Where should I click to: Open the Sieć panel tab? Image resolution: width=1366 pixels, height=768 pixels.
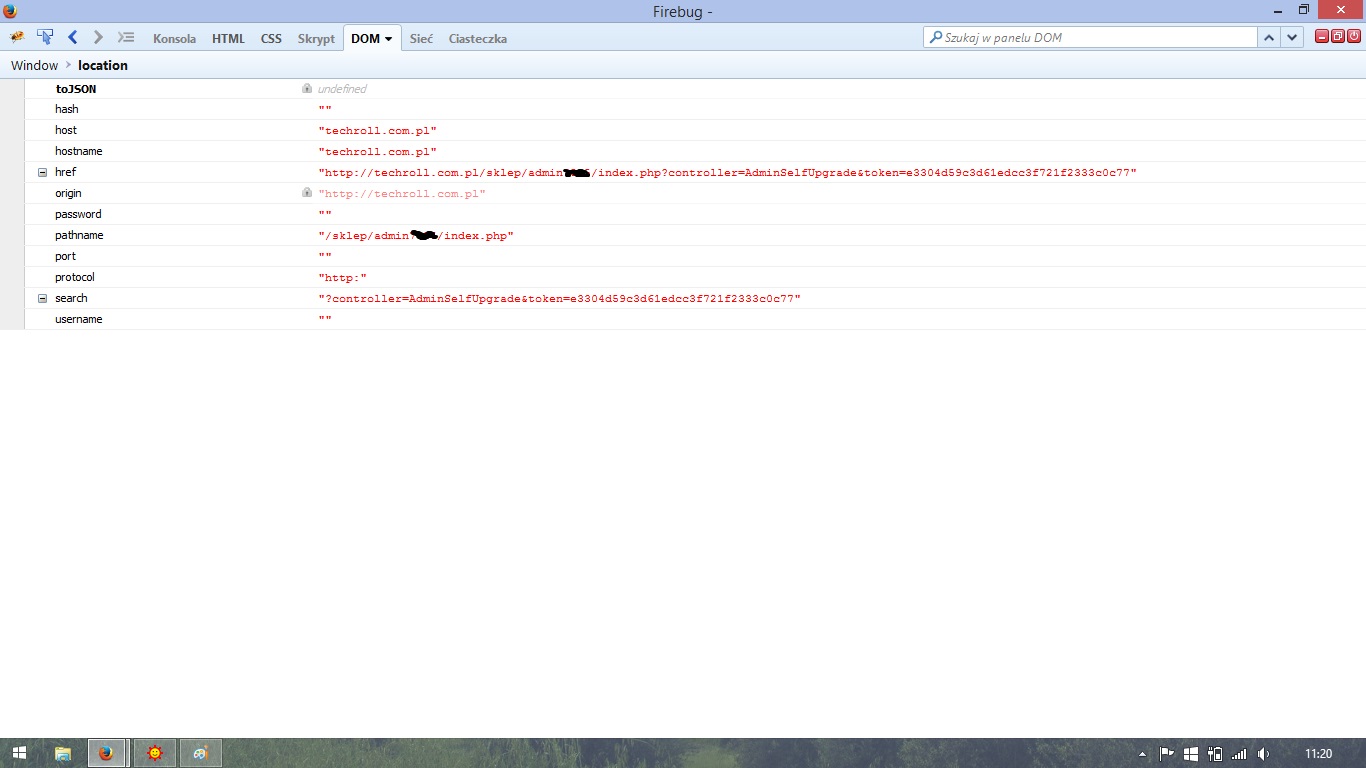(x=421, y=39)
